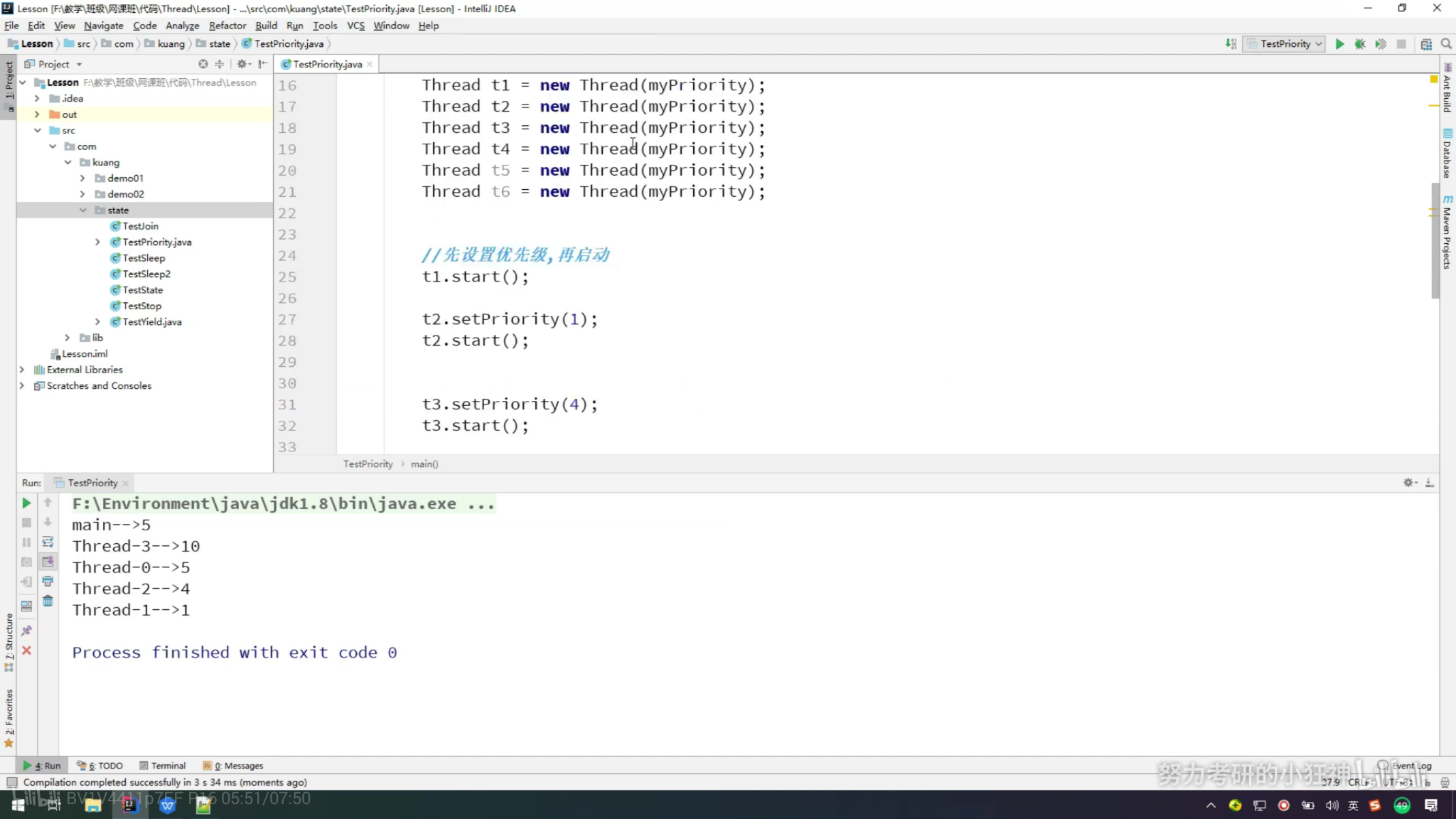Rerun TestPriority in Run panel
1456x819 pixels.
point(26,503)
